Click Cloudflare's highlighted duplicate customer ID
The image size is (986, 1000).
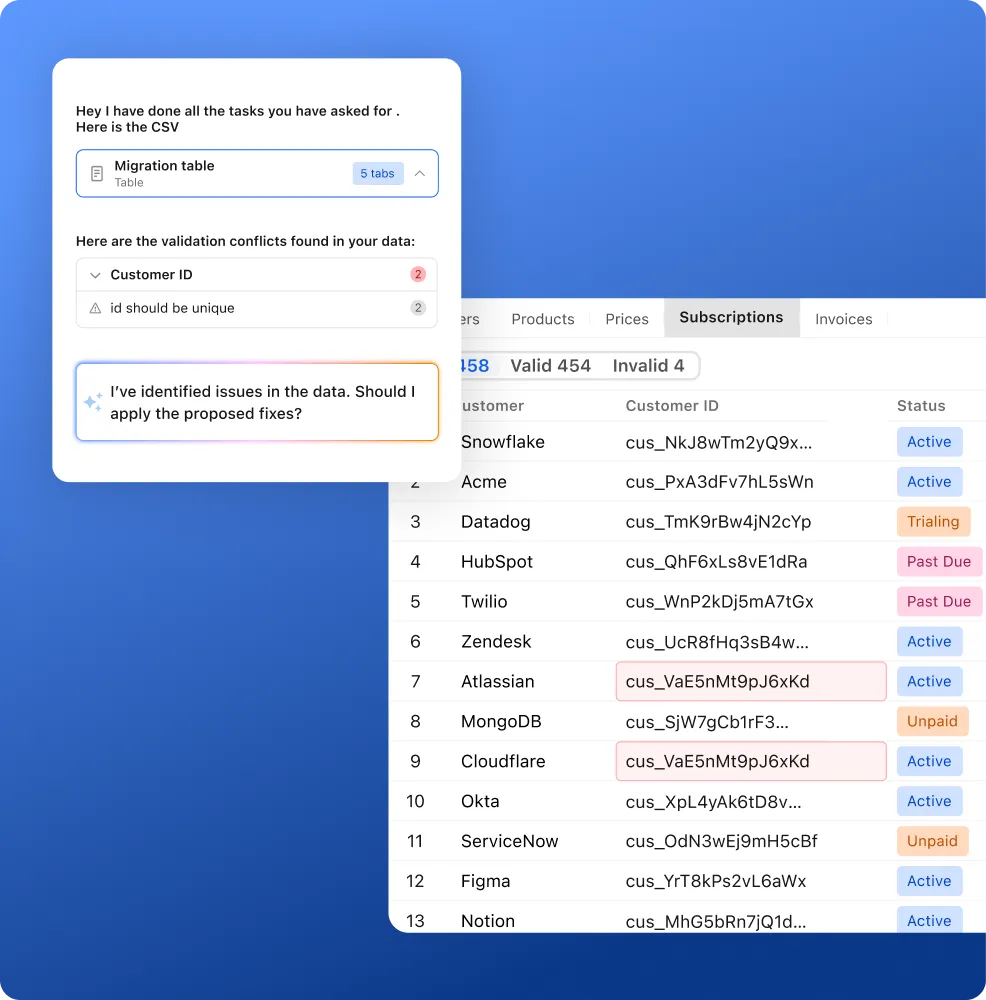pyautogui.click(x=751, y=761)
